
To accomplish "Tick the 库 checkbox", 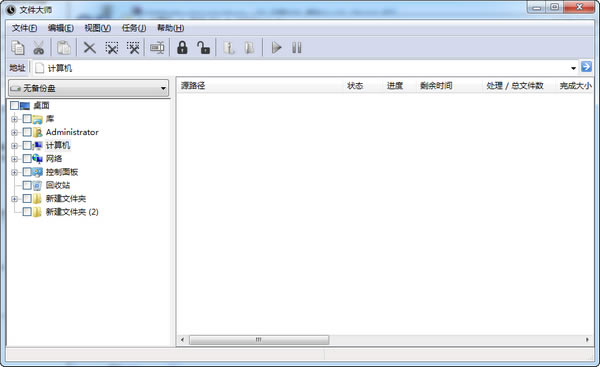I will coord(27,119).
